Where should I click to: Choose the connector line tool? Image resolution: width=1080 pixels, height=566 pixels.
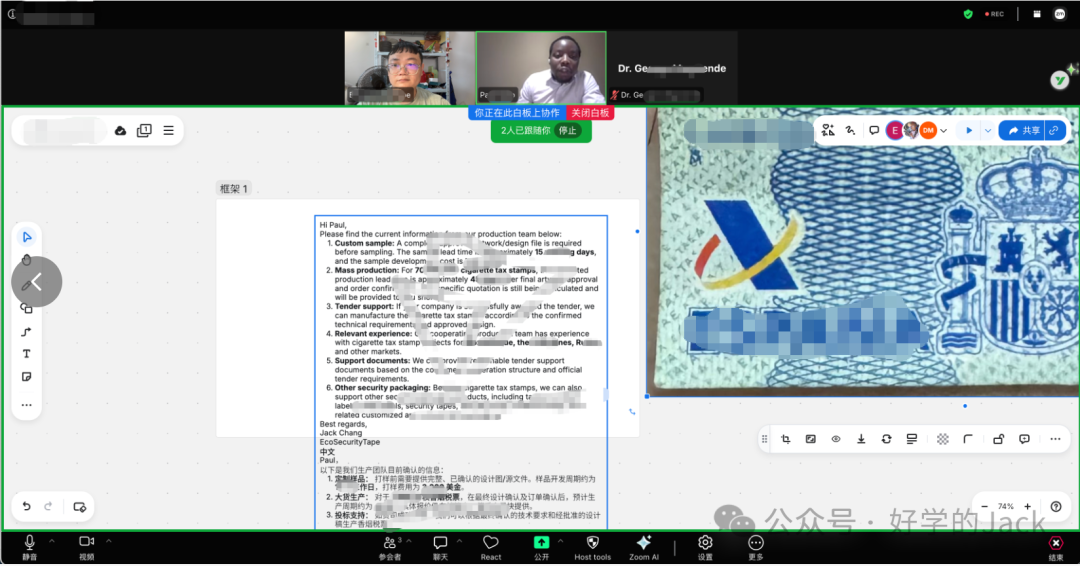click(x=26, y=332)
